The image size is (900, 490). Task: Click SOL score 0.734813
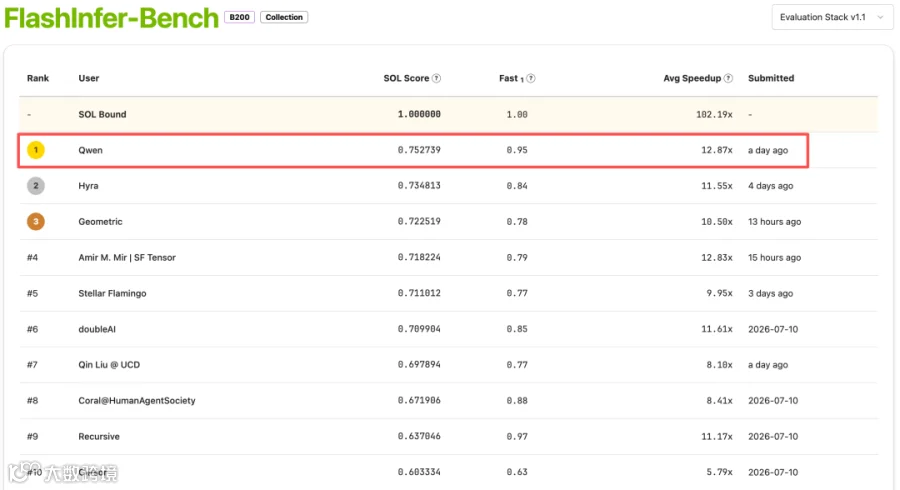coord(419,185)
